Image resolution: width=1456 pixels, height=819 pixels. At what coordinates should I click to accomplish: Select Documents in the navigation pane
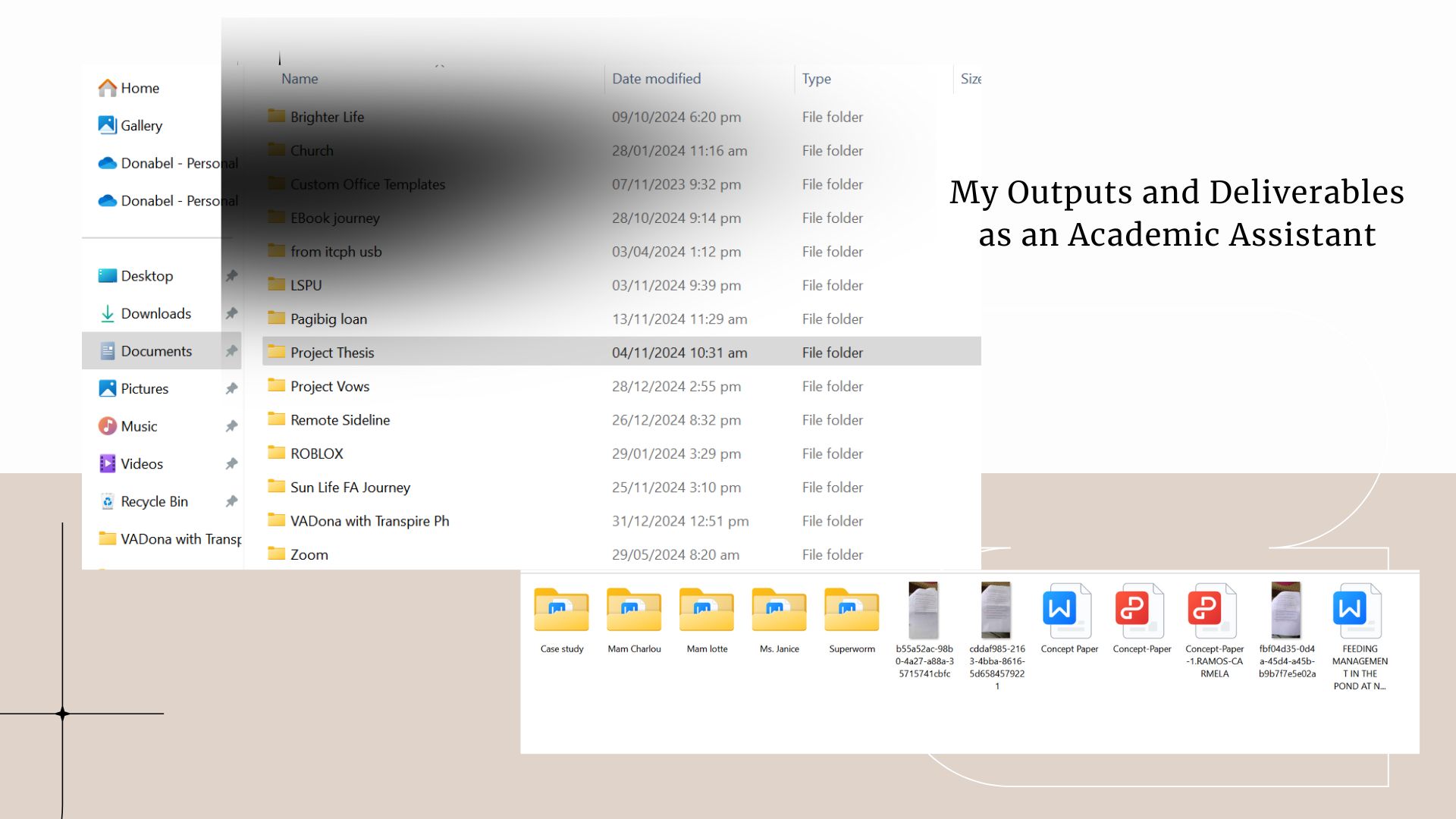point(156,351)
